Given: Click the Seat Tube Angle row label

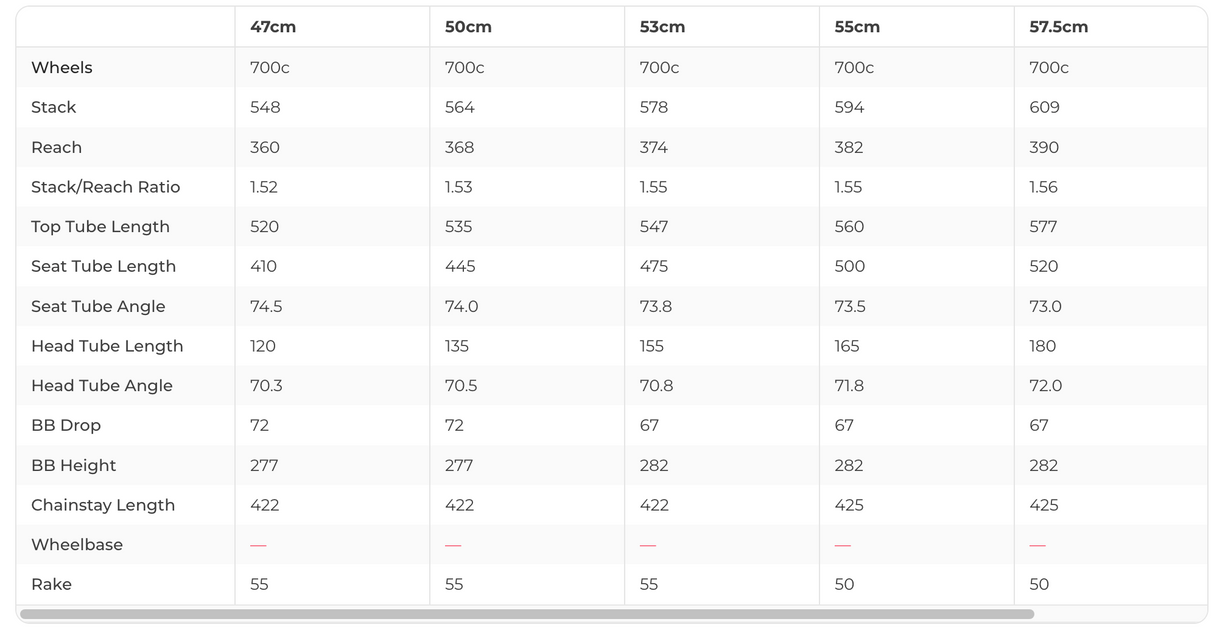Looking at the screenshot, I should tap(98, 306).
